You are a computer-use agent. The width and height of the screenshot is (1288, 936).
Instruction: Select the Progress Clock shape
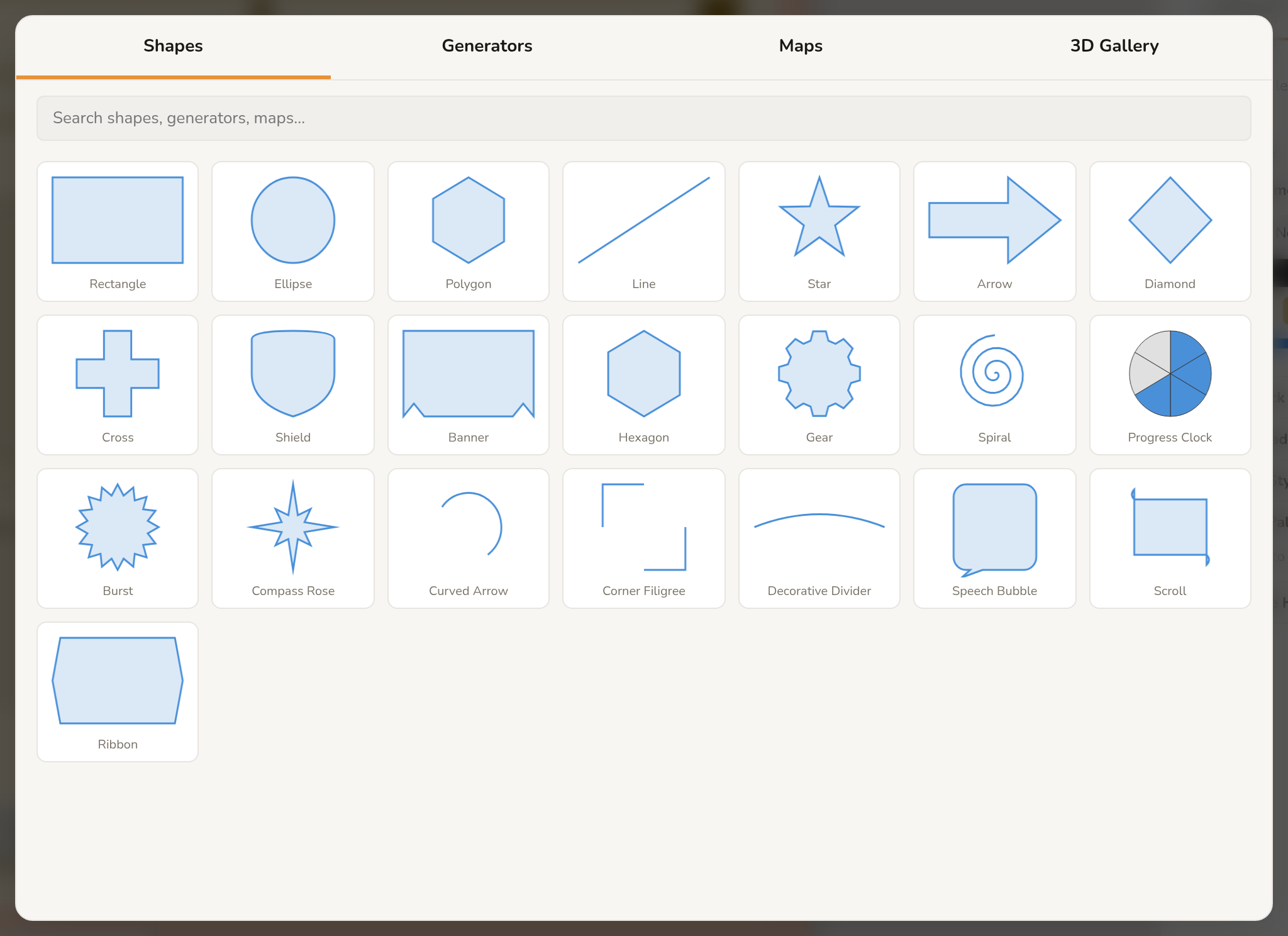click(x=1170, y=385)
